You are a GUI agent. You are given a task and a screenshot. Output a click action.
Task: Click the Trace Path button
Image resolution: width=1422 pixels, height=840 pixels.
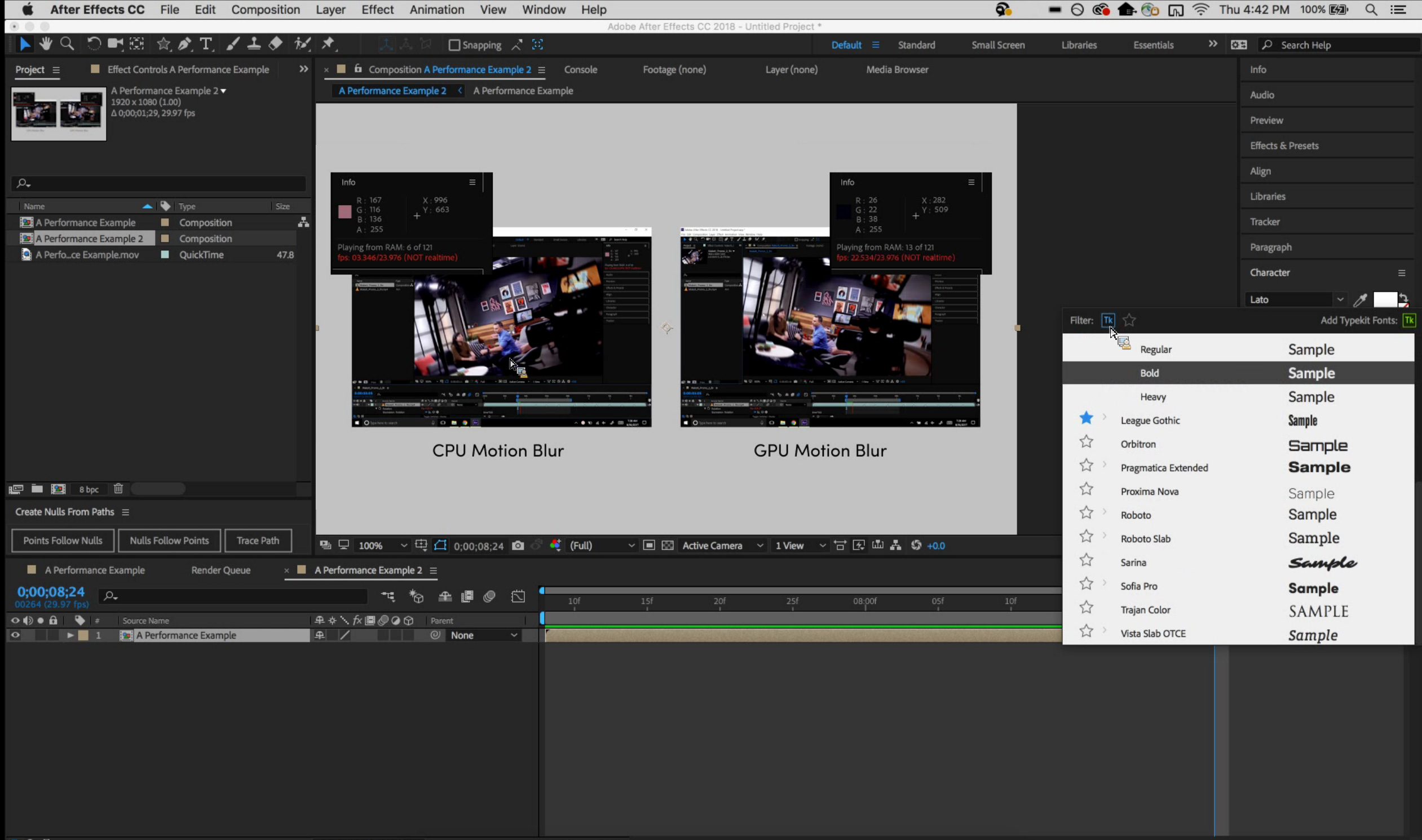(x=258, y=541)
